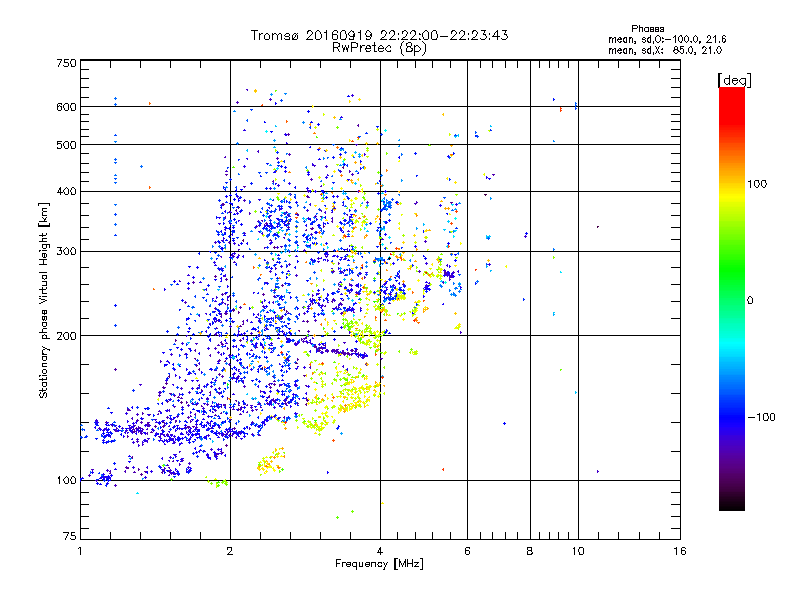Click the colorbar tick label "0"
Image resolution: width=800 pixels, height=600 pixels.
tap(749, 300)
